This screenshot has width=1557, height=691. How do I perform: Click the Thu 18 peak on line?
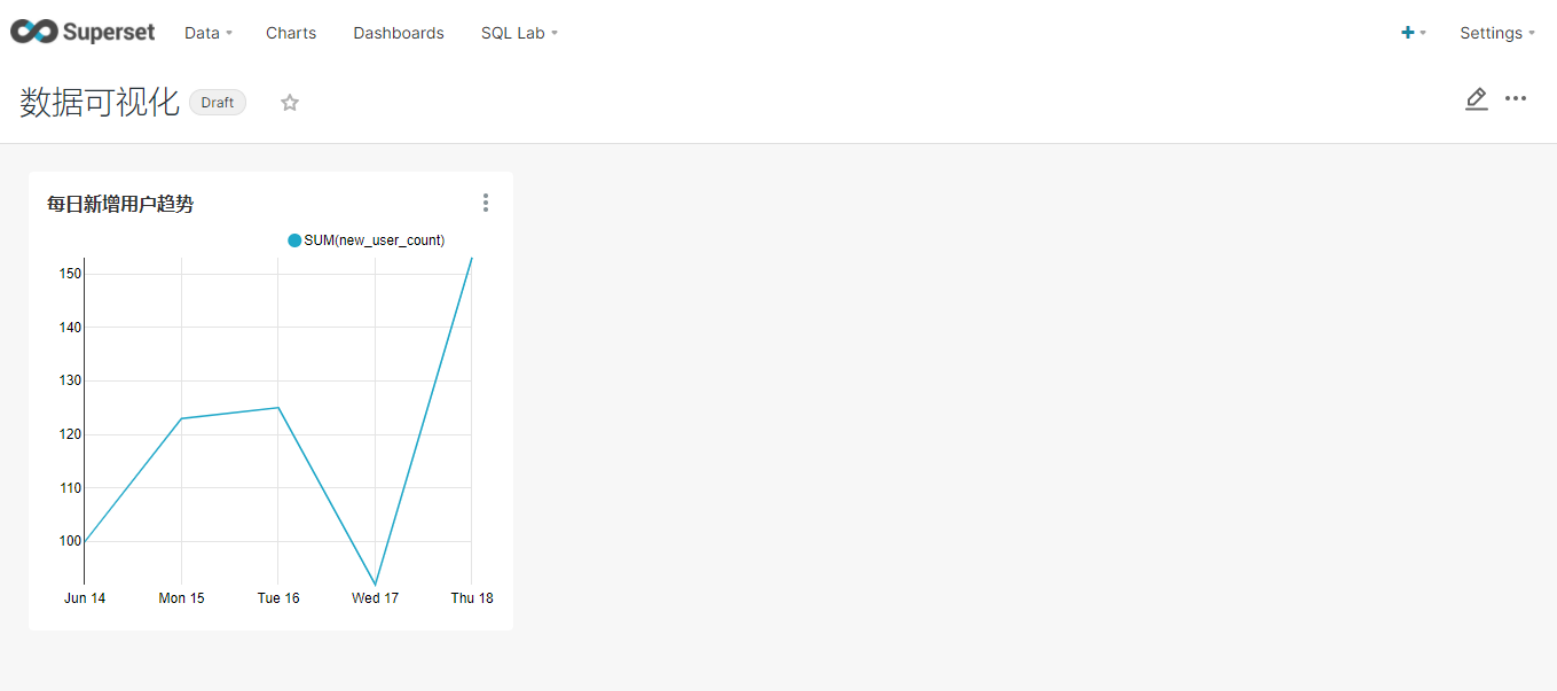coord(471,258)
